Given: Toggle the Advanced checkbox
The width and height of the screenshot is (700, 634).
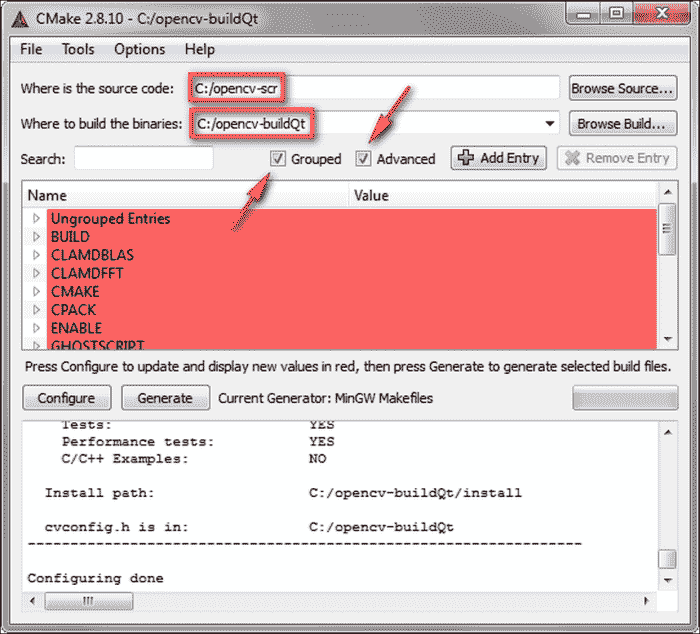Looking at the screenshot, I should click(363, 158).
